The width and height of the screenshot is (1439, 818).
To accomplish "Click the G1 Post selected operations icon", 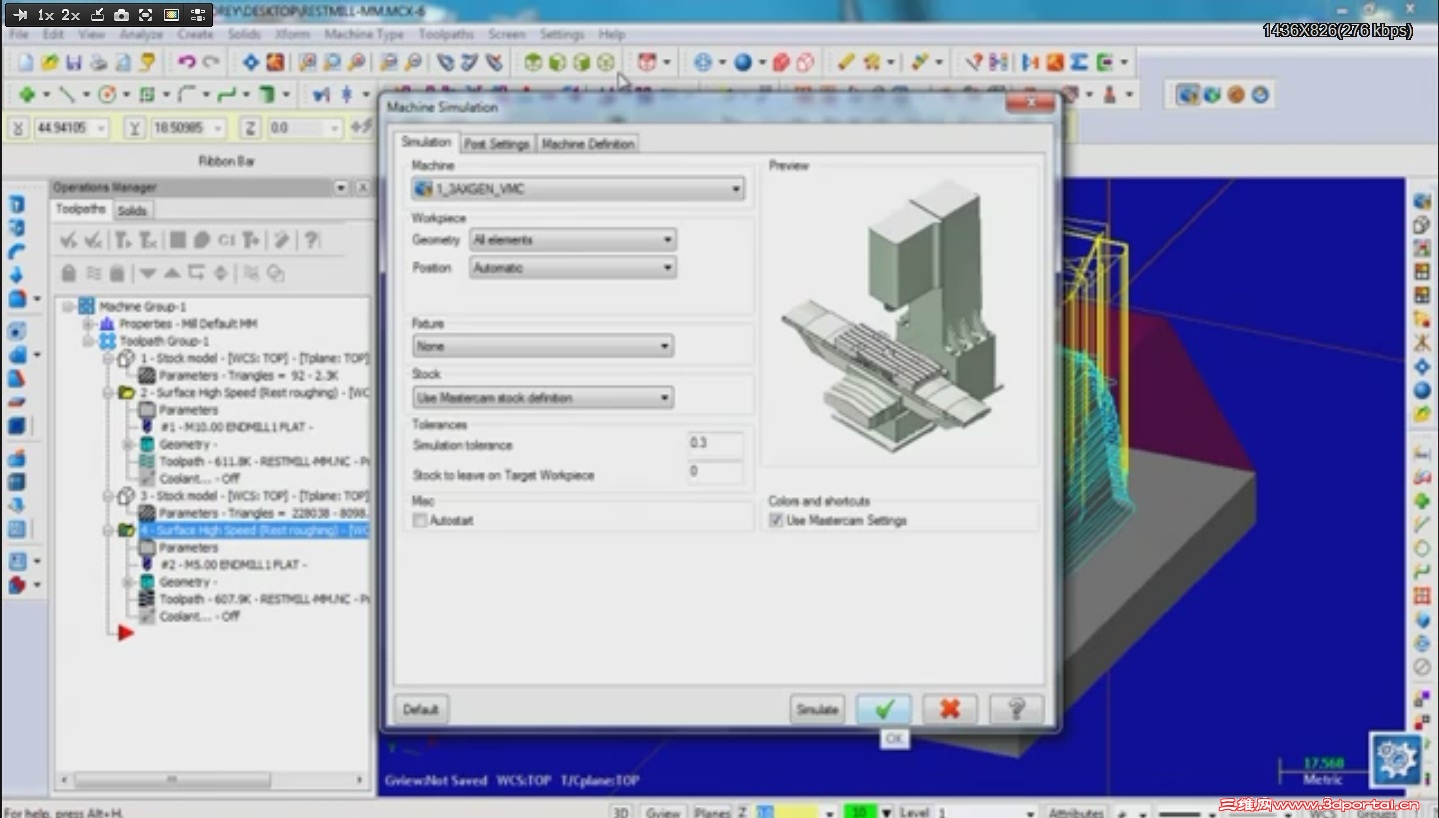I will coord(226,240).
